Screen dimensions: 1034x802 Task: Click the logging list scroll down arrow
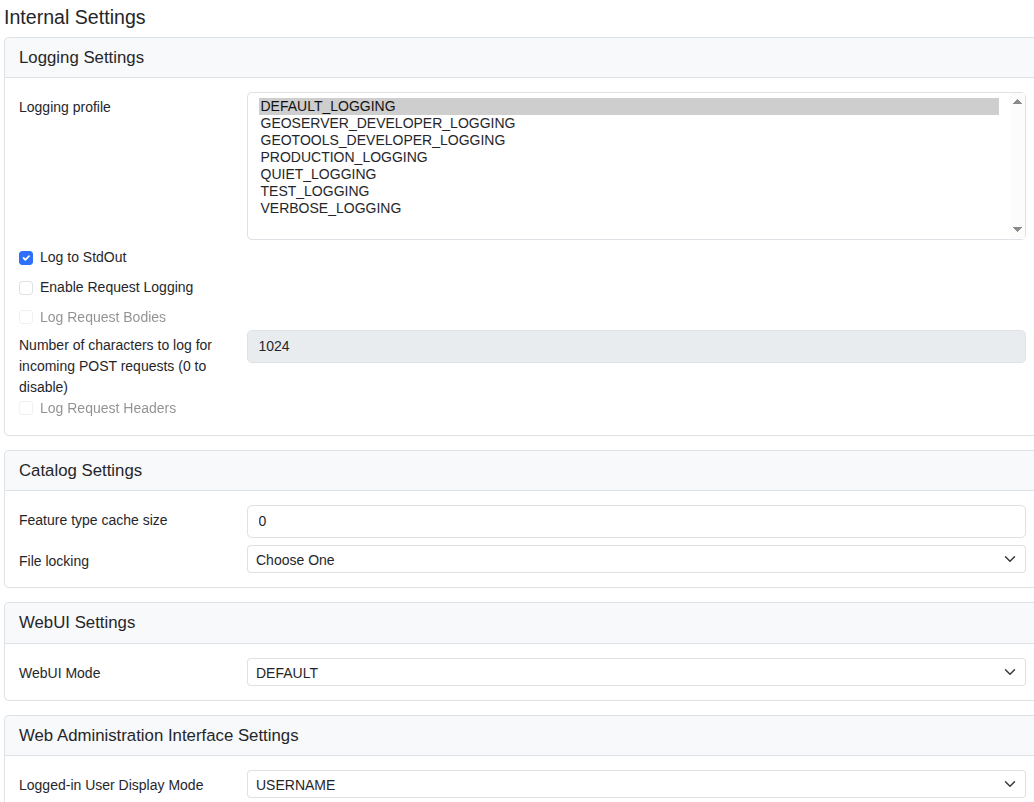pos(1017,230)
